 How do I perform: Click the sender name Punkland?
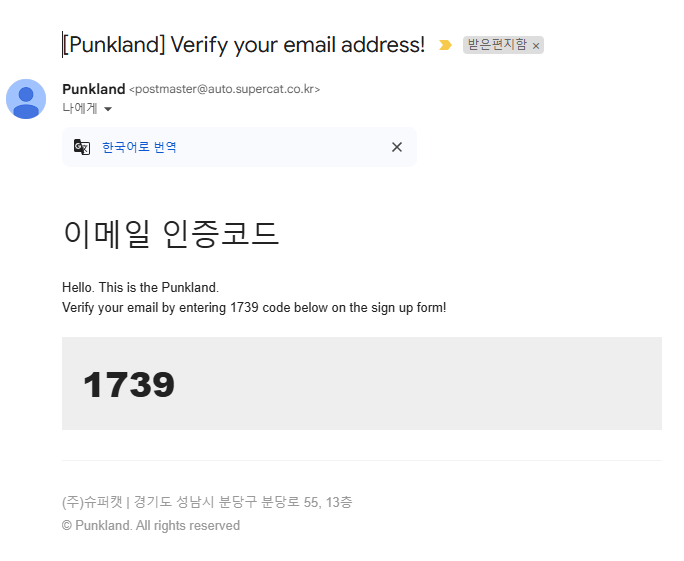(x=93, y=89)
